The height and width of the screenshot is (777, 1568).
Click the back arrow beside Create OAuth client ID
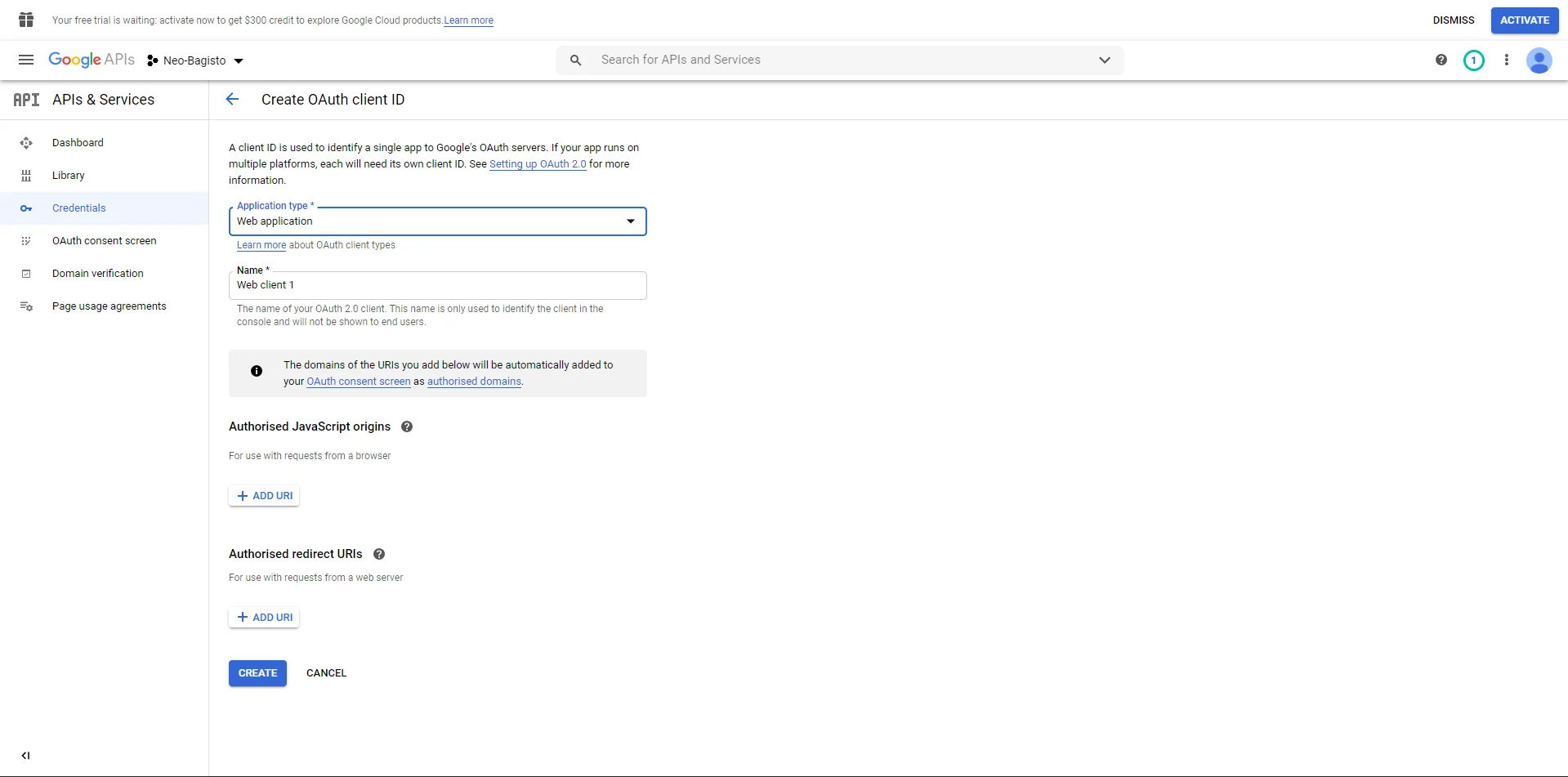(x=232, y=99)
